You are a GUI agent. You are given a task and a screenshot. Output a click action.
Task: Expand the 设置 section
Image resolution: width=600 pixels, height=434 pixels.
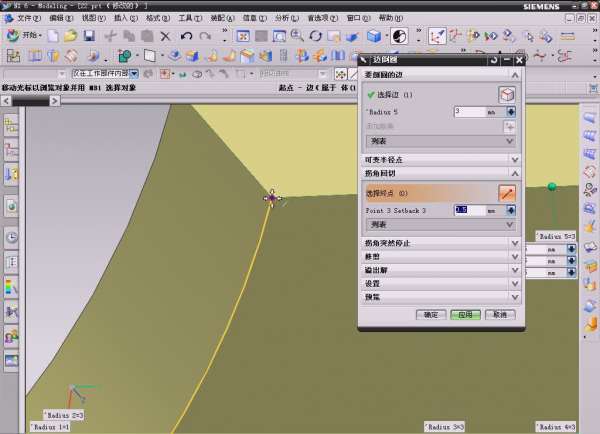(x=515, y=284)
